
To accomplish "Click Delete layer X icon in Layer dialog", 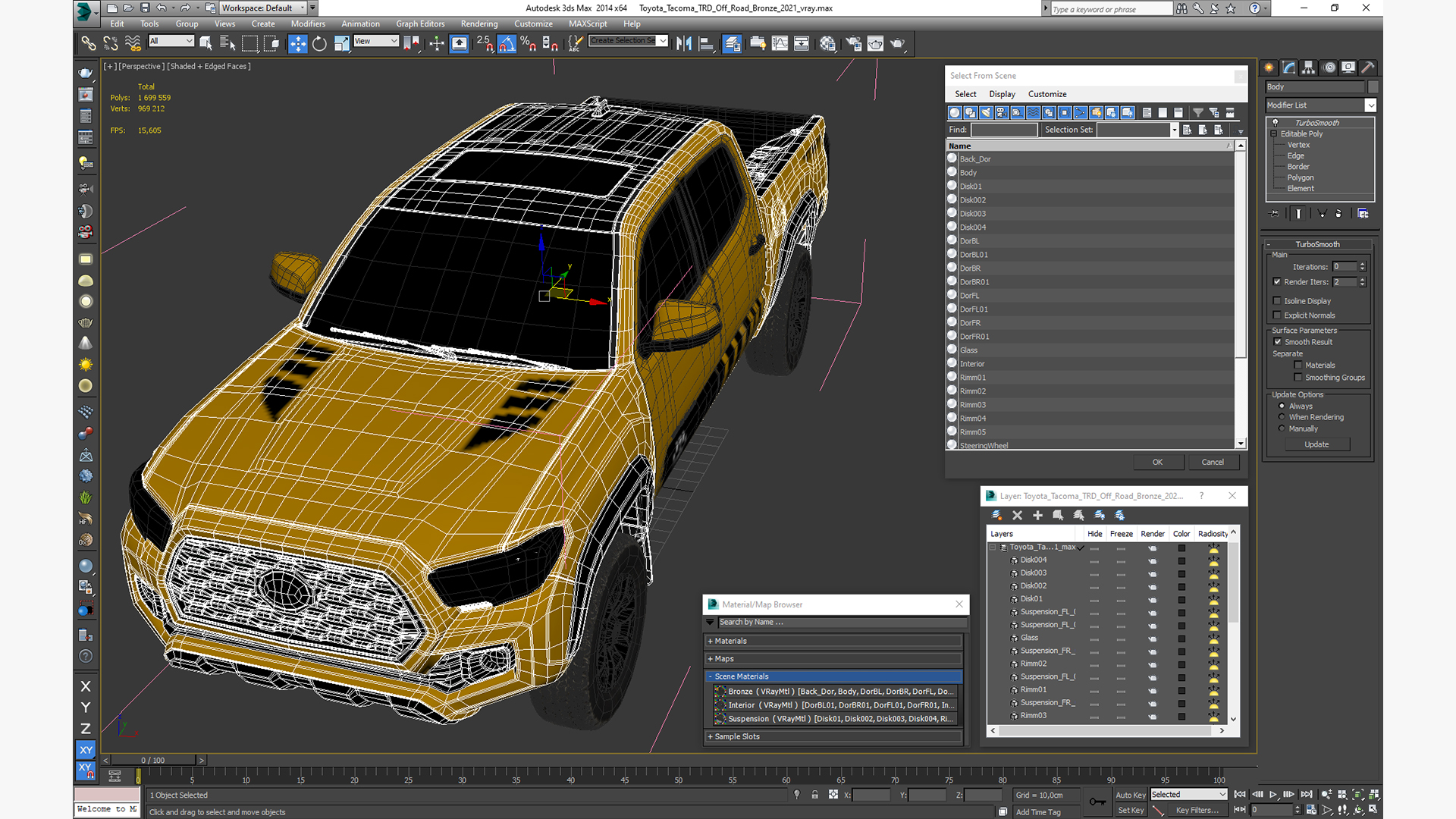I will pyautogui.click(x=1017, y=515).
